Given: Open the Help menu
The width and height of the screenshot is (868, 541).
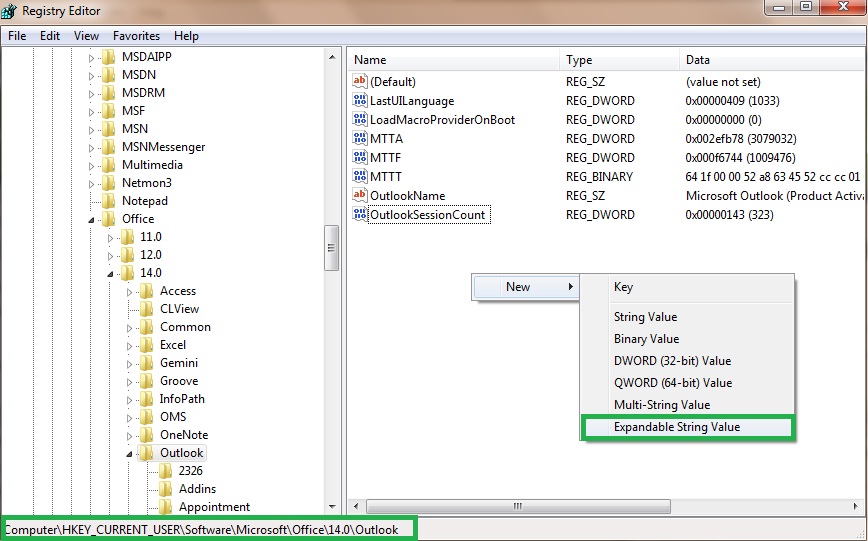Looking at the screenshot, I should [x=186, y=35].
